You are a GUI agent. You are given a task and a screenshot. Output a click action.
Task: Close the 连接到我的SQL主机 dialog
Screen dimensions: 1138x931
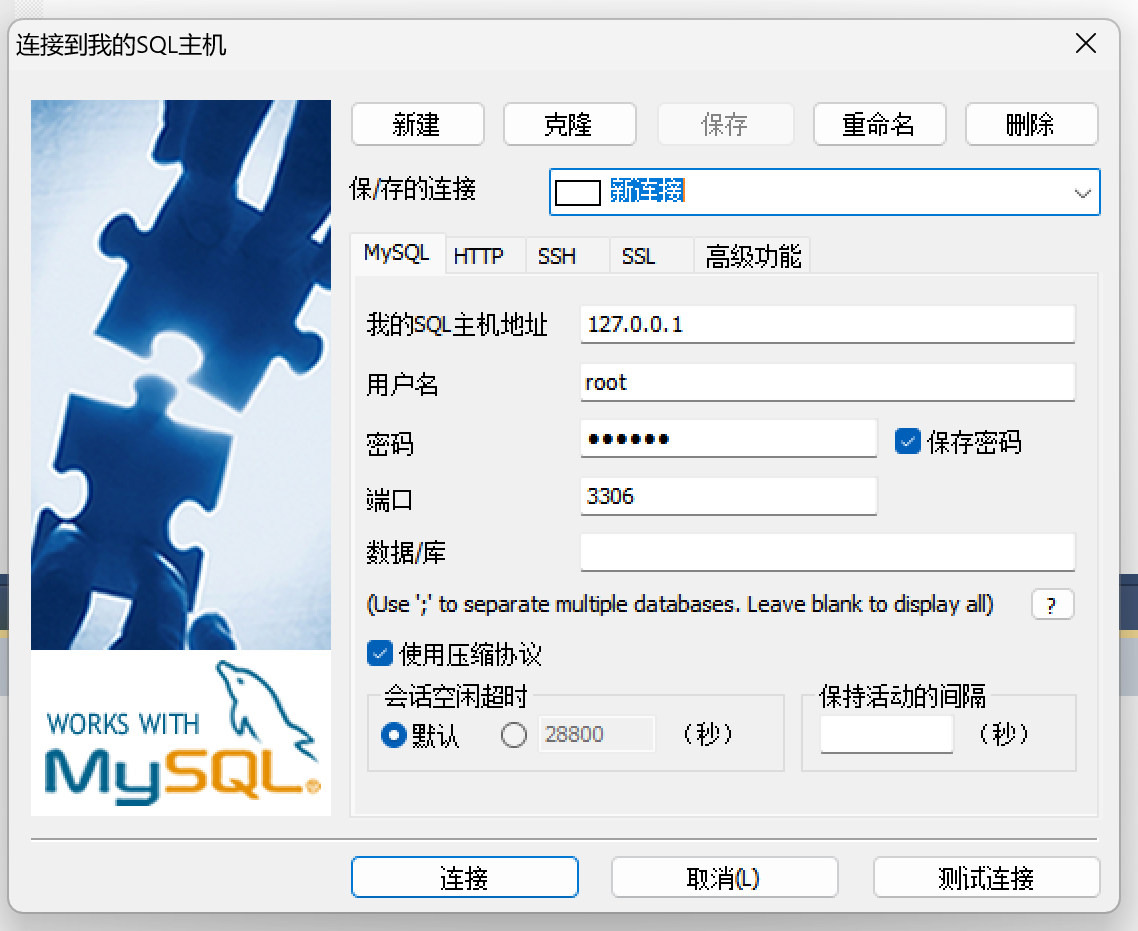click(x=1086, y=44)
